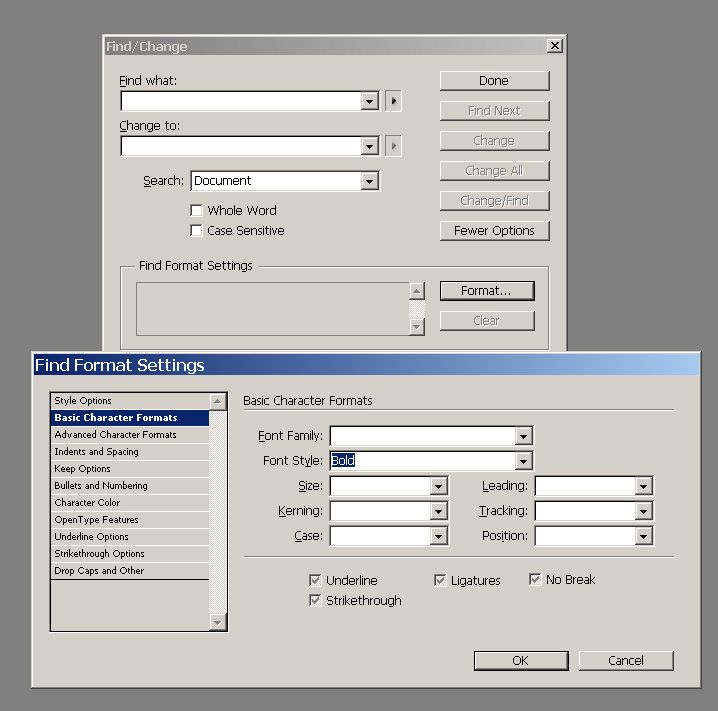Select Bullets and Numbering category
Screen dimensions: 718x711
(130, 485)
